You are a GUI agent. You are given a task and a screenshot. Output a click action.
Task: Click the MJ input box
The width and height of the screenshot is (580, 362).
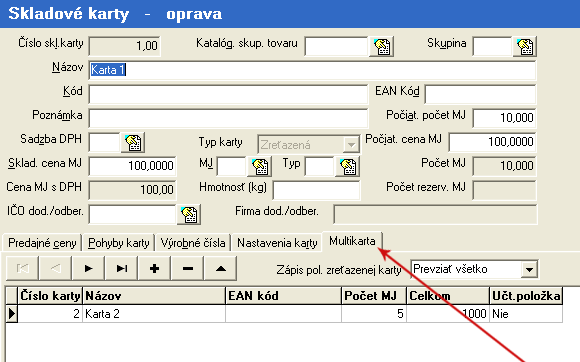(x=232, y=166)
